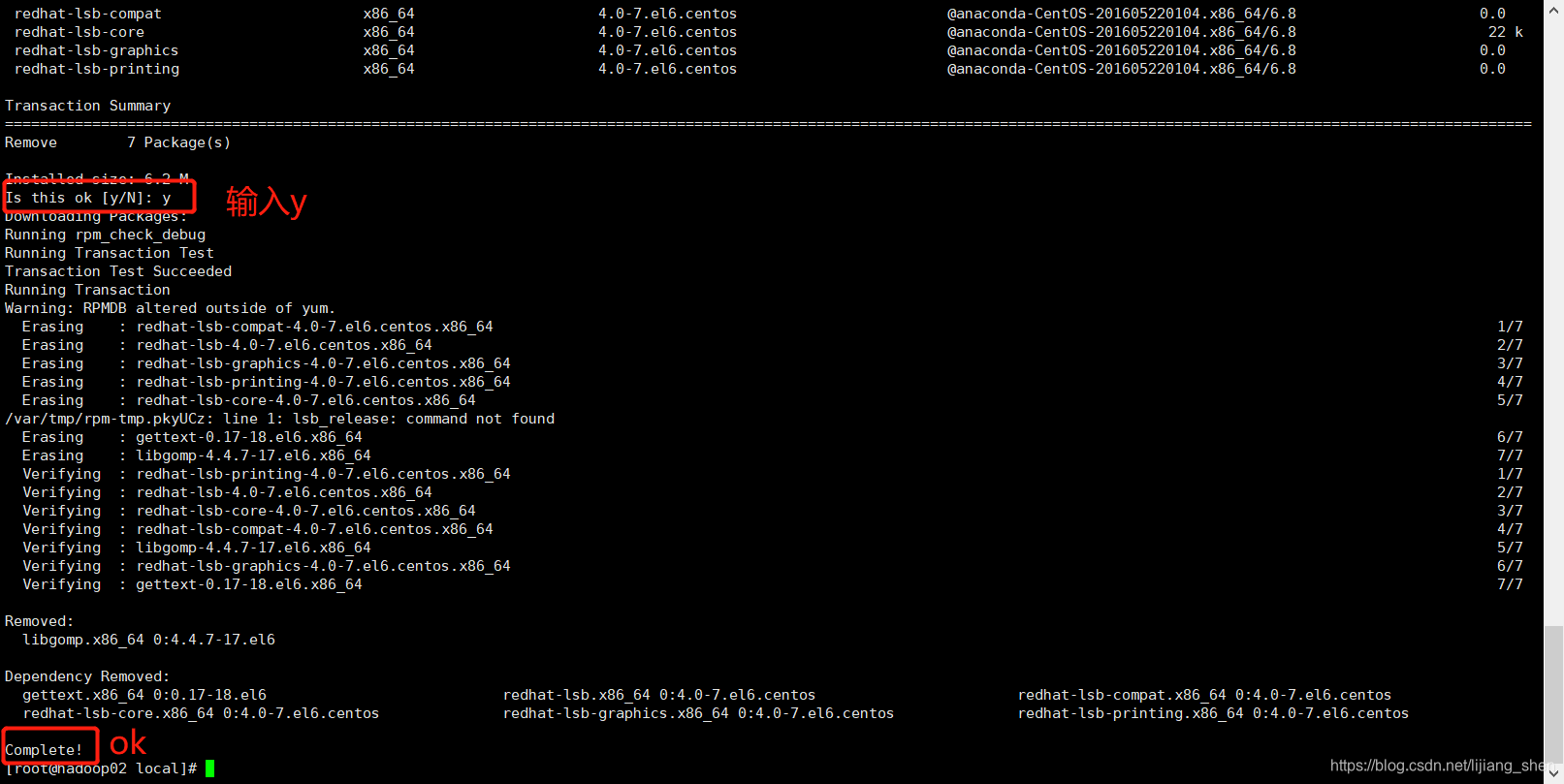Click the 'lsb_release: command not found' error line

click(x=279, y=419)
